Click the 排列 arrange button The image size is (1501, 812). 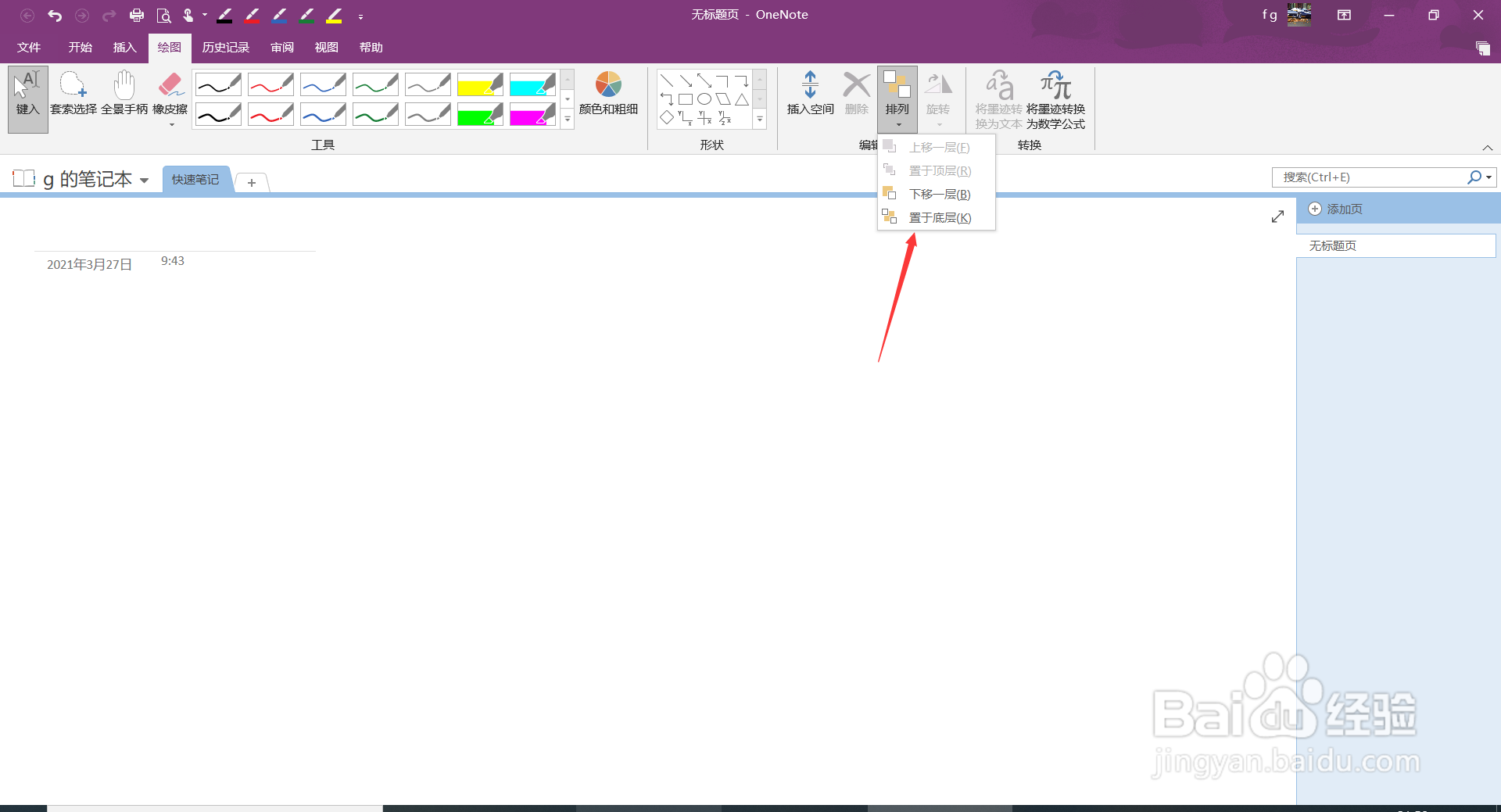point(897,99)
